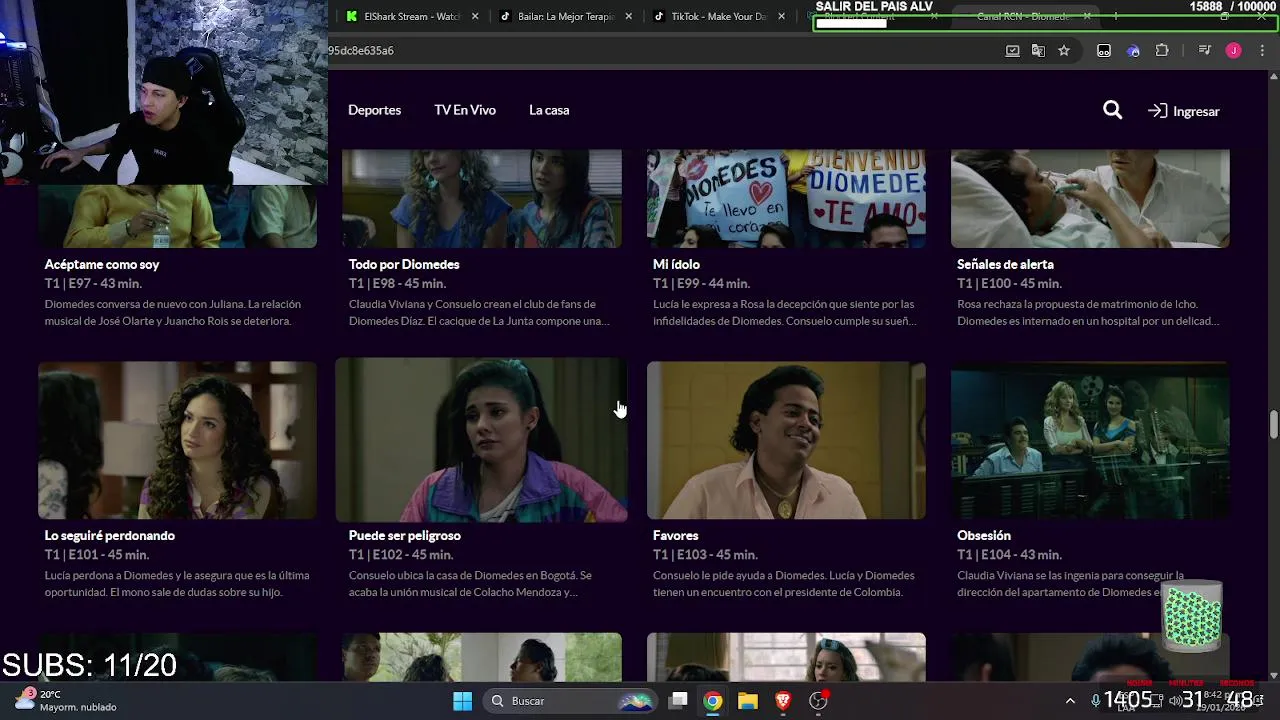Screen dimensions: 1280x720
Task: Open episode title Lo seguiré perdonando
Action: click(110, 535)
